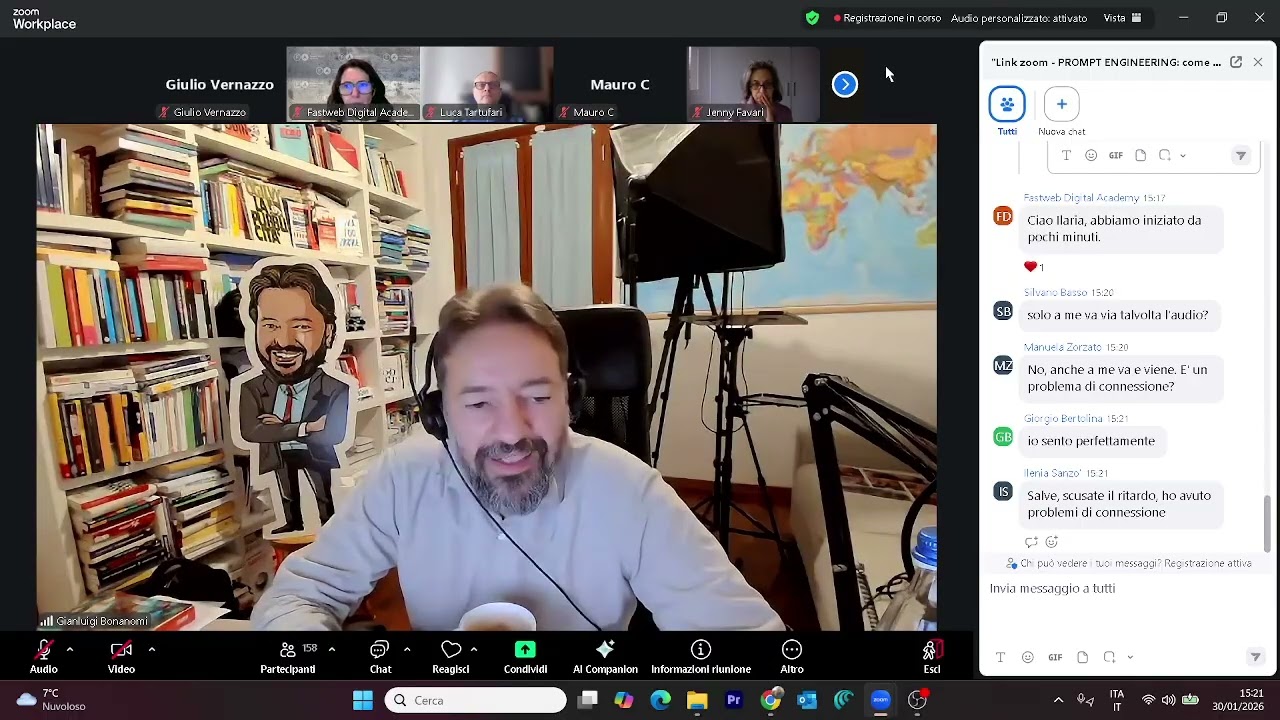Open Microsoft Edge from taskbar

pos(661,700)
